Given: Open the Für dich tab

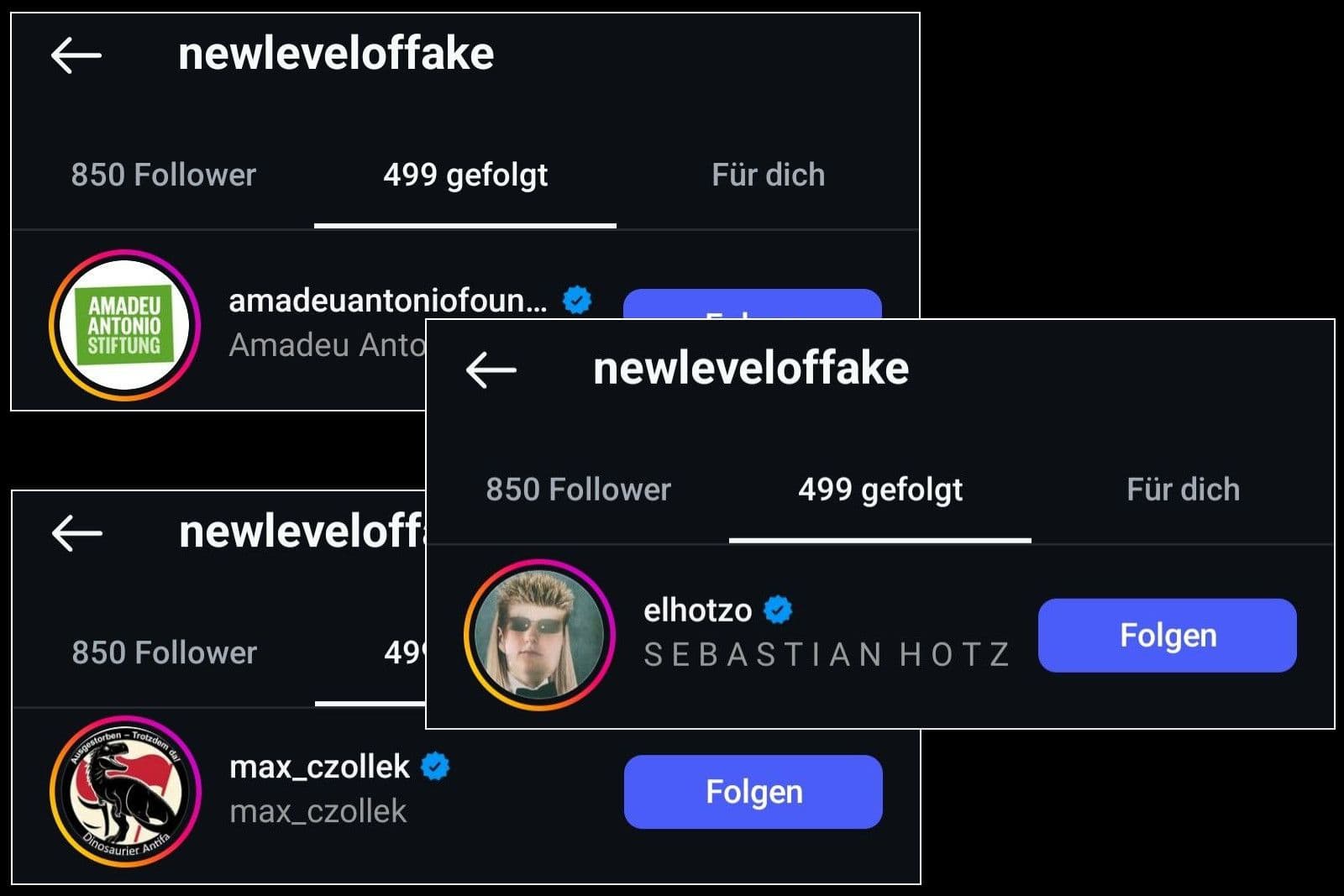Looking at the screenshot, I should (x=1183, y=490).
